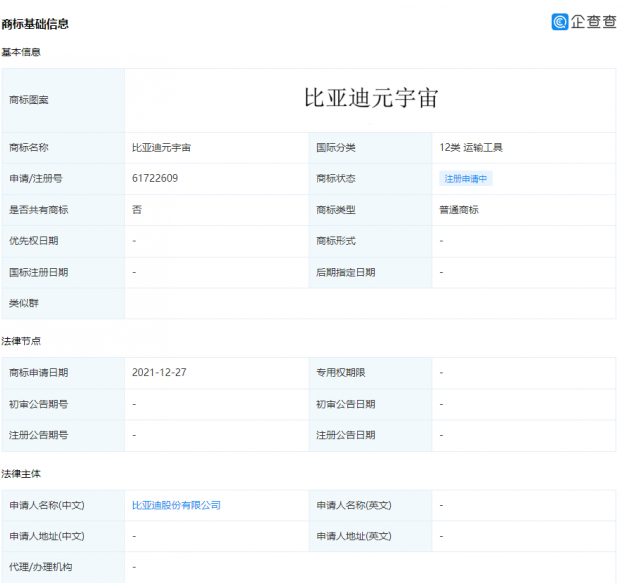Image resolution: width=623 pixels, height=587 pixels.
Task: Click the 普通商标 trademark type value
Action: 459,210
